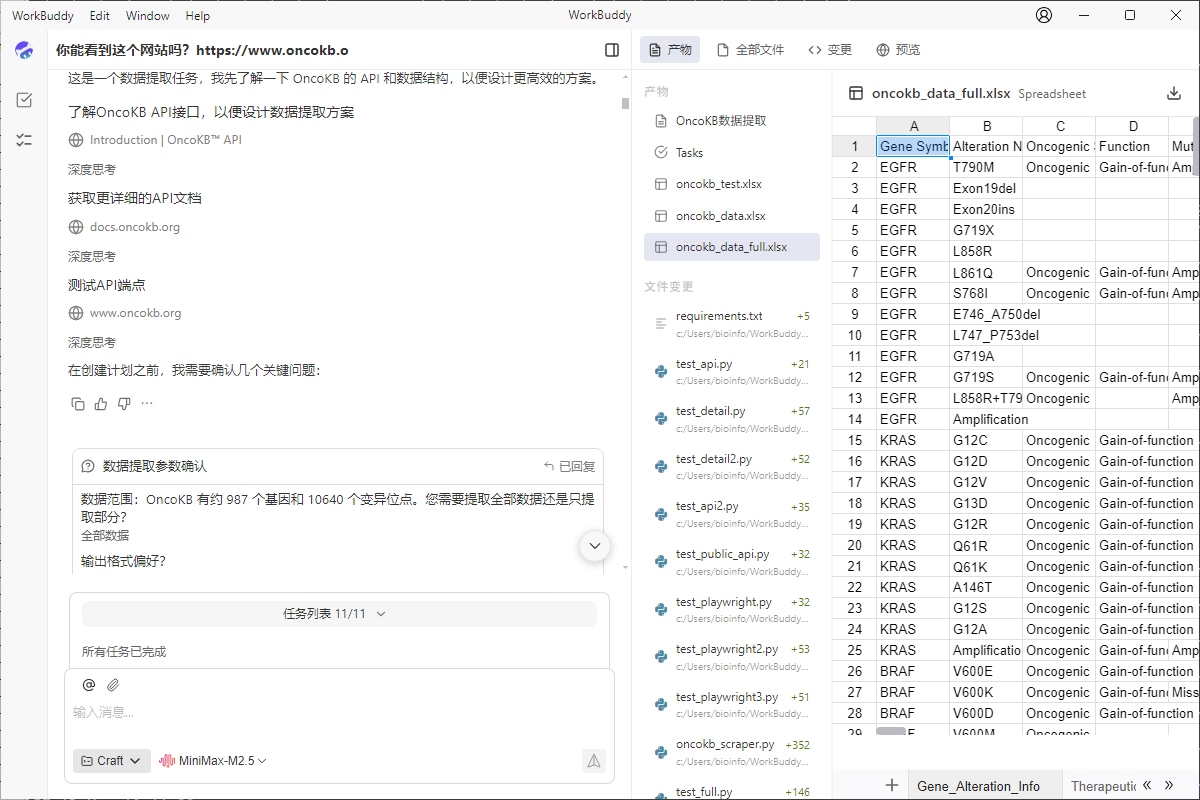Open Tasks in artifacts list
Screen dimensions: 1200x800
point(732,153)
